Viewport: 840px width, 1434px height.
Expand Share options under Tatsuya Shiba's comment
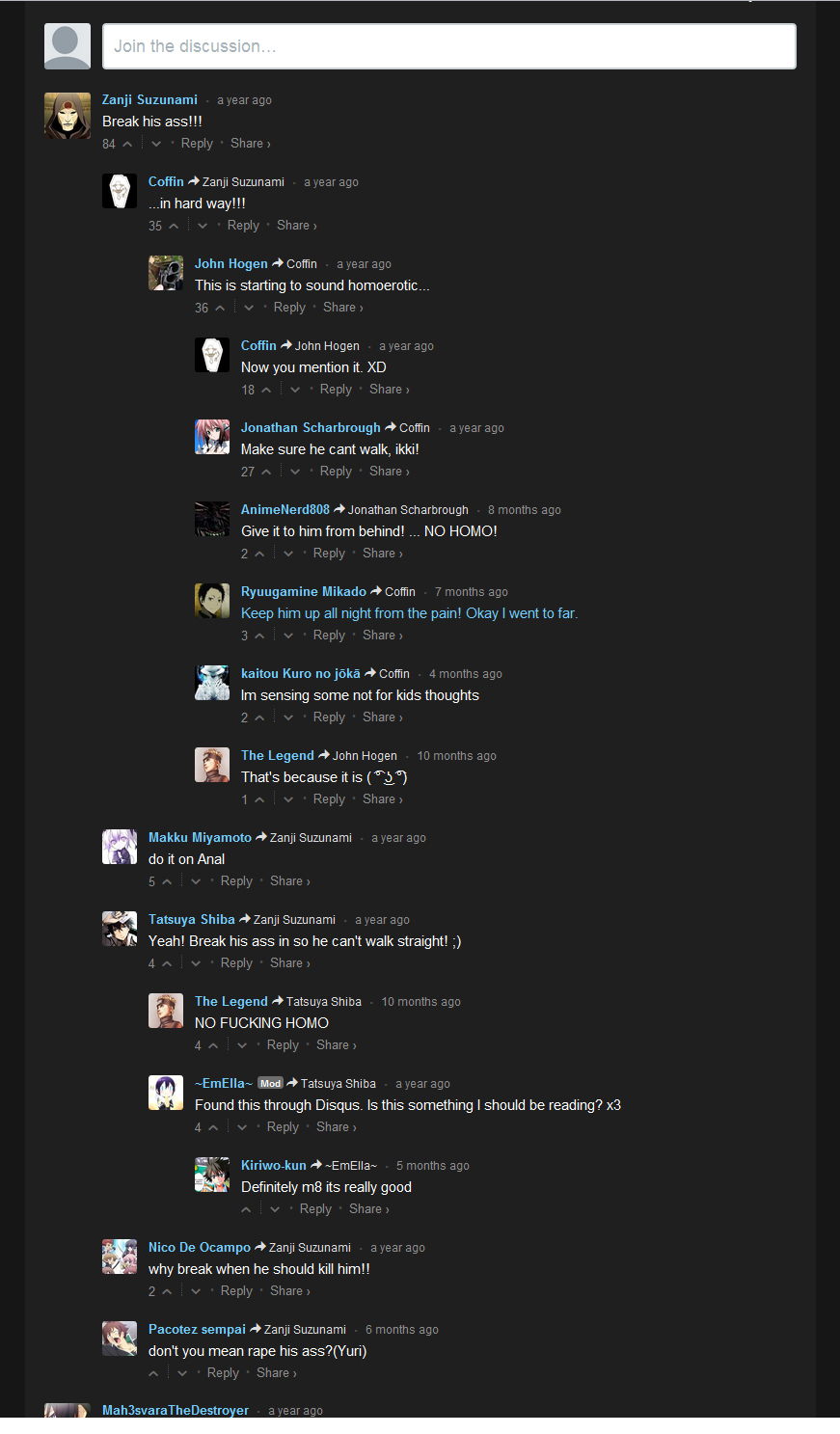tap(290, 963)
